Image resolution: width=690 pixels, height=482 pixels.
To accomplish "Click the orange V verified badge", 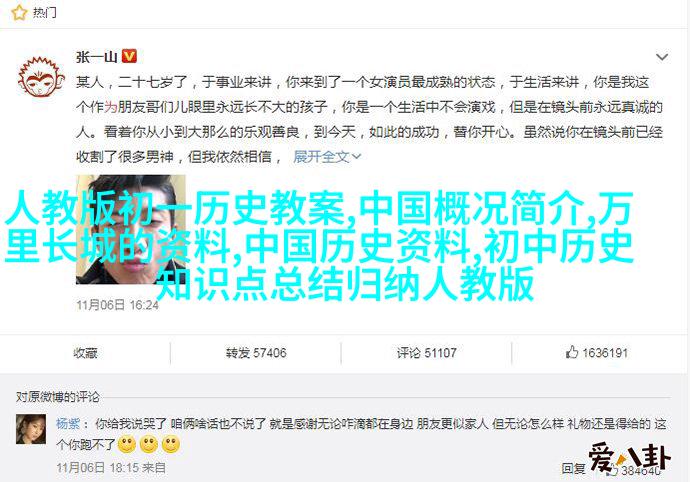I will (x=129, y=56).
